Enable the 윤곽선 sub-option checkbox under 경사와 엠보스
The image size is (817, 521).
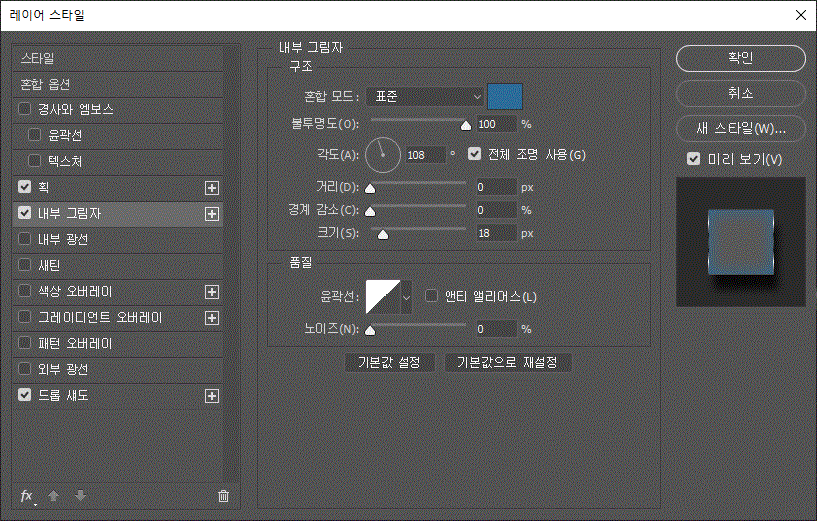tap(34, 135)
